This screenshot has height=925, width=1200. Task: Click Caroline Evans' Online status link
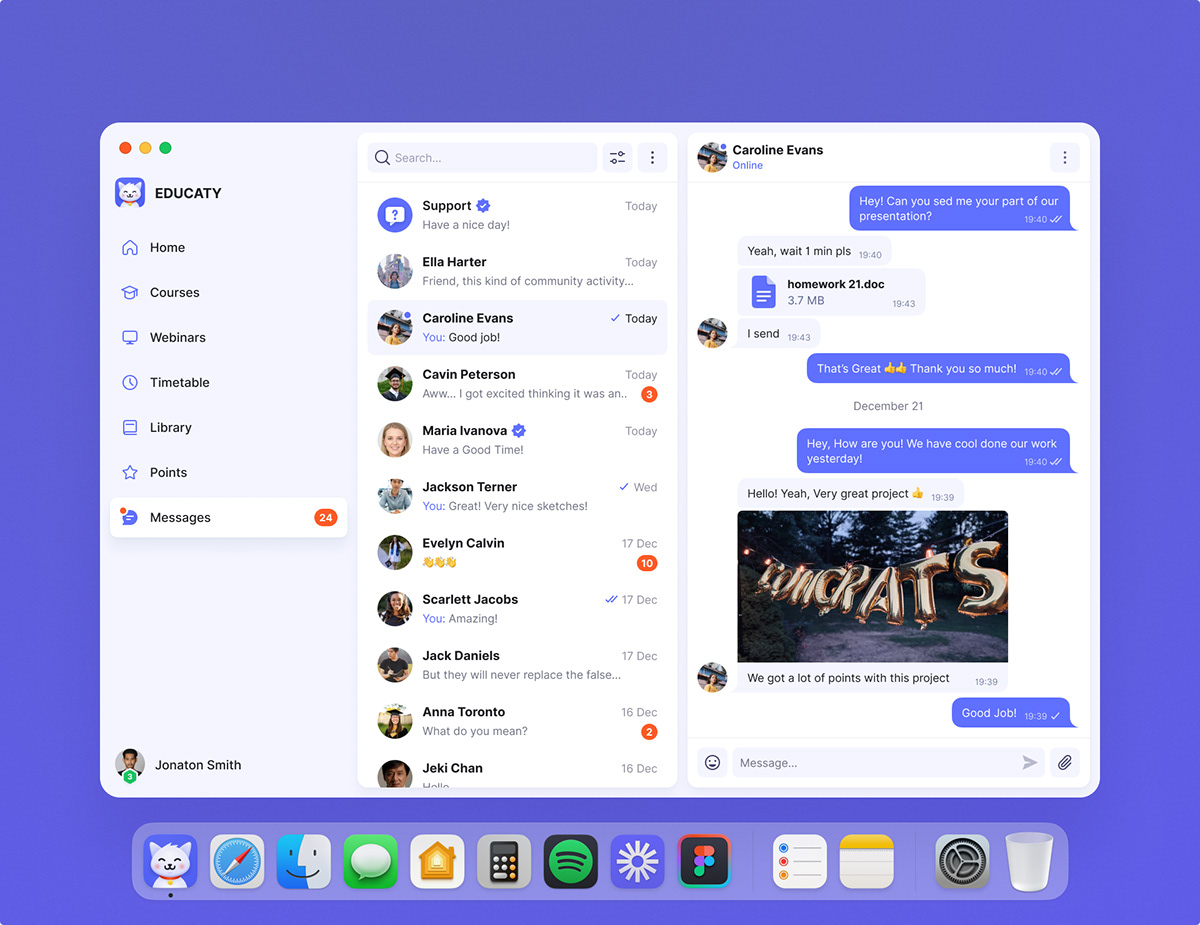coord(746,166)
